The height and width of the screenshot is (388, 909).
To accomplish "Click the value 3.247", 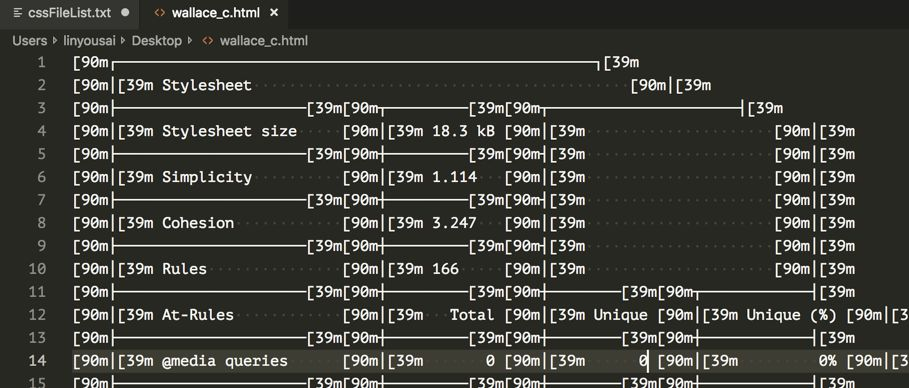I will pos(454,223).
